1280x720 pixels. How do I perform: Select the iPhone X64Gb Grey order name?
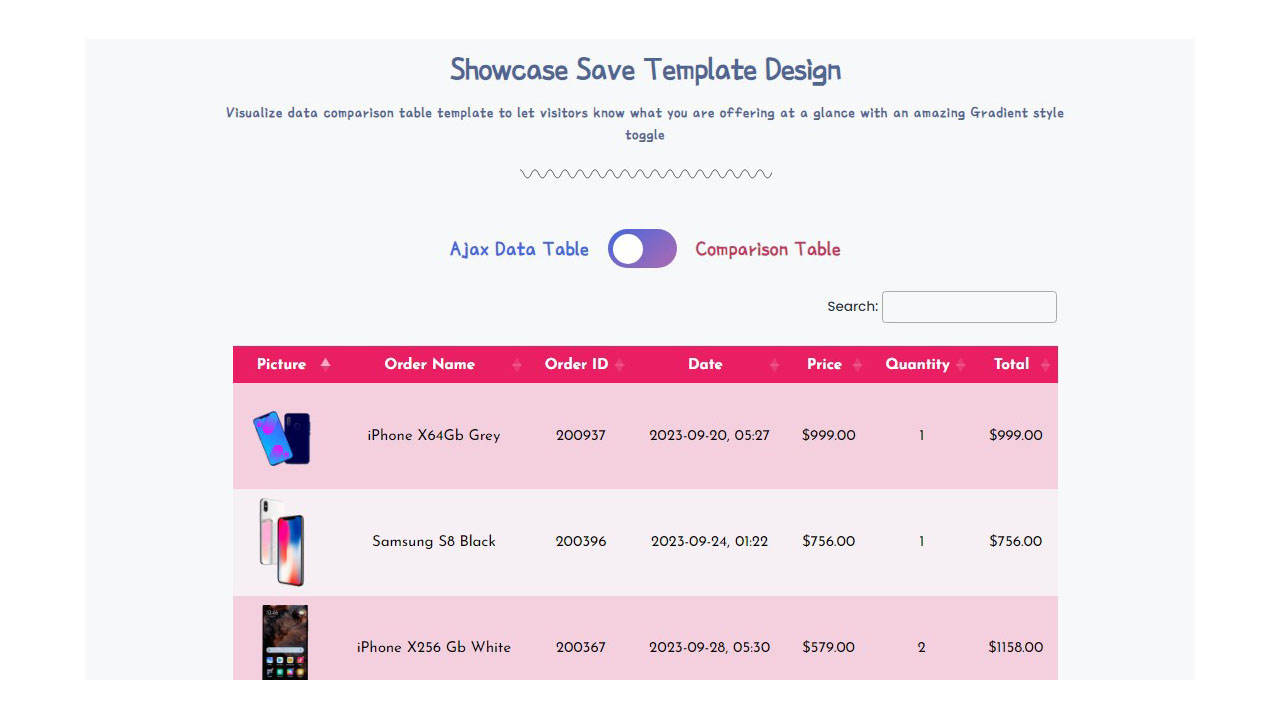point(433,435)
